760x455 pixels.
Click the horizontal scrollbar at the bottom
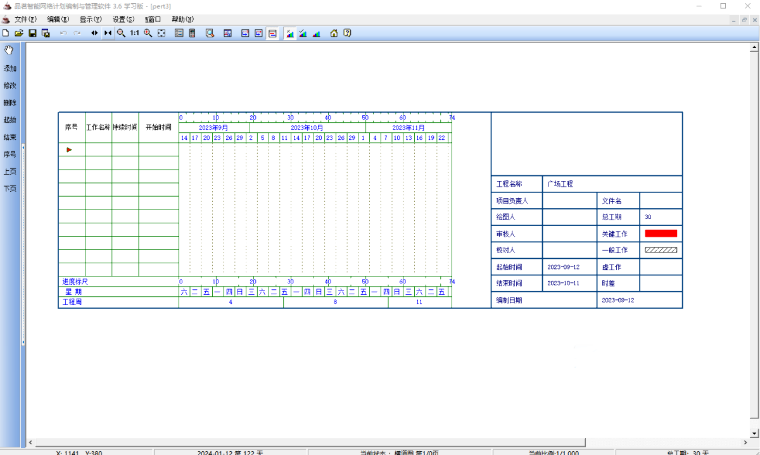(310, 442)
